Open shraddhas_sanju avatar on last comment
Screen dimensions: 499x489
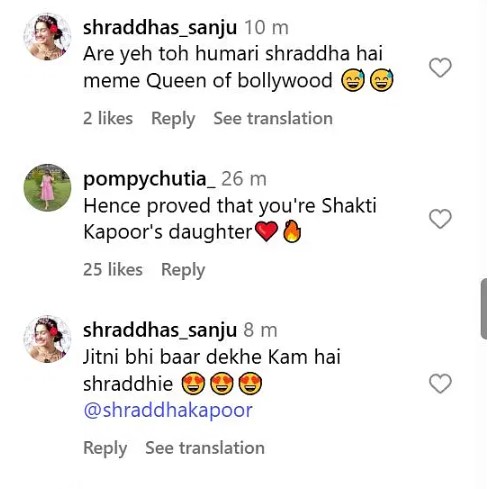47,339
